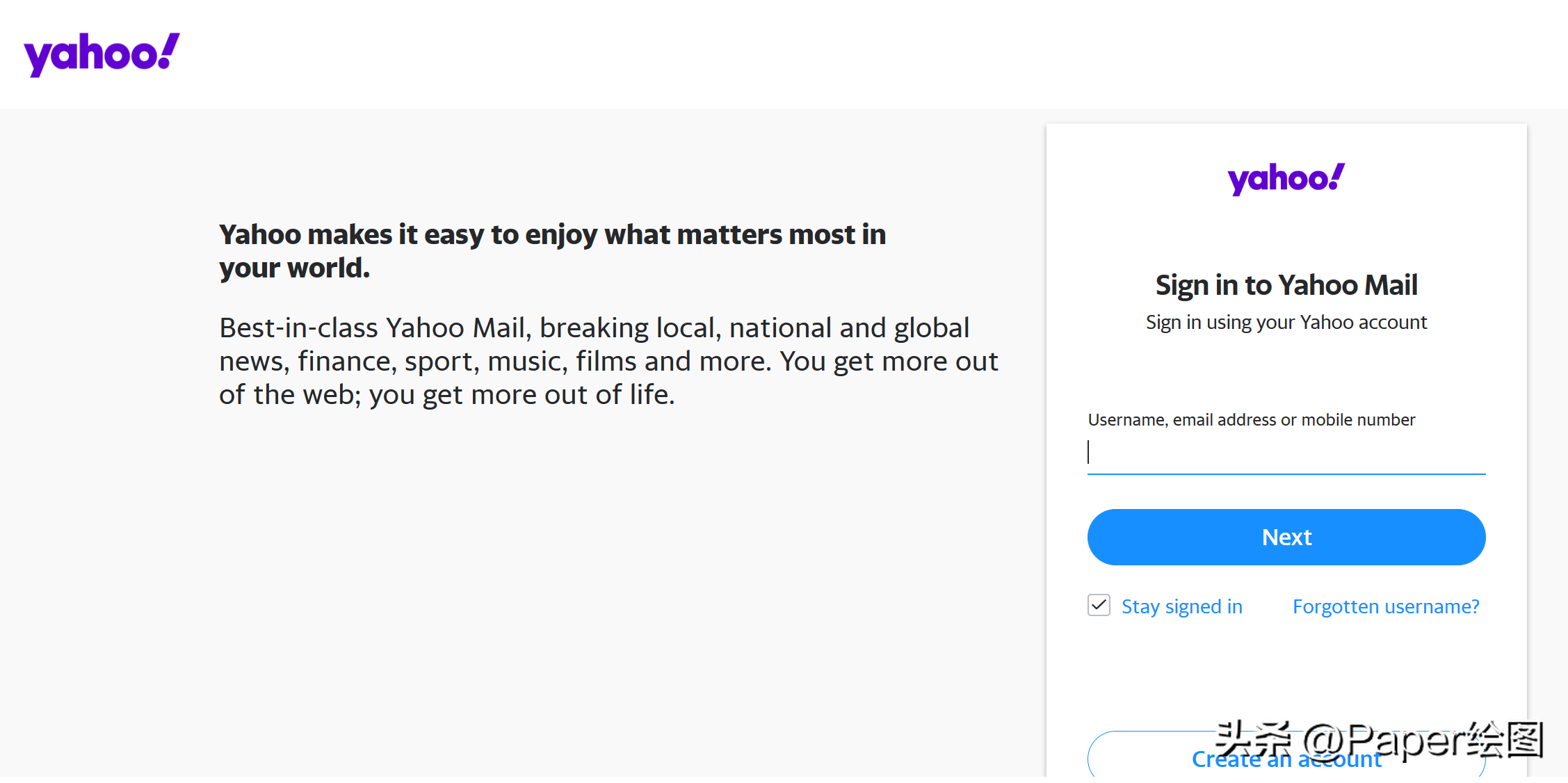Click the "your world." line of the headline

(x=294, y=268)
